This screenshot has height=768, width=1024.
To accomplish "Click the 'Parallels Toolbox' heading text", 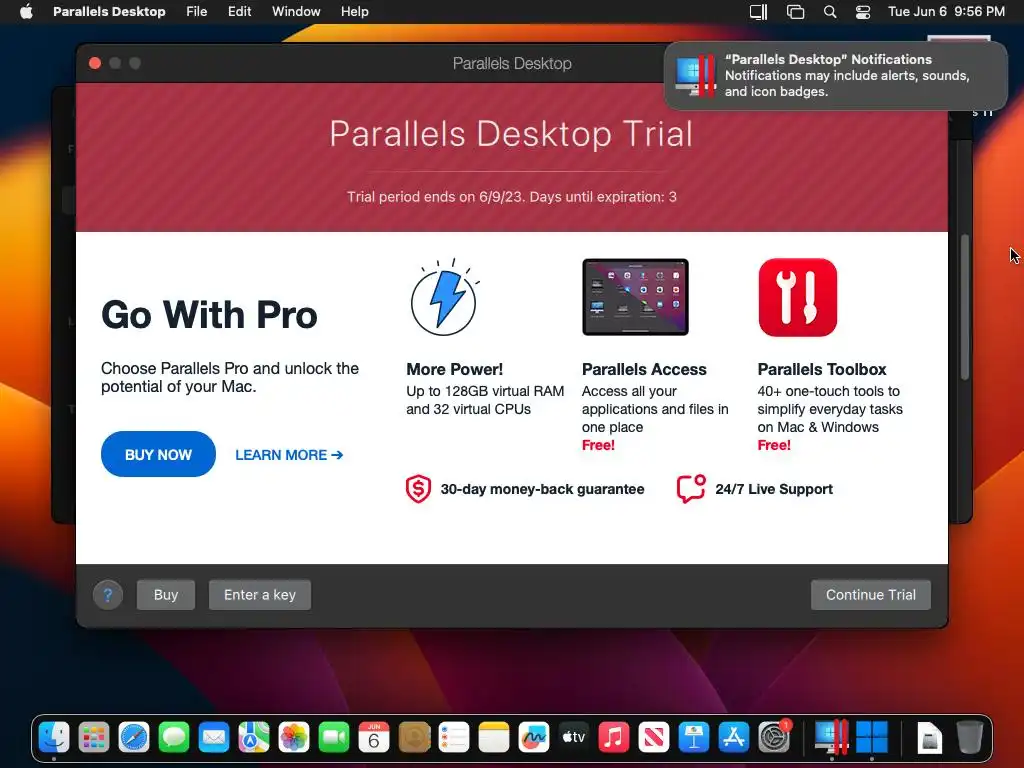I will click(822, 370).
